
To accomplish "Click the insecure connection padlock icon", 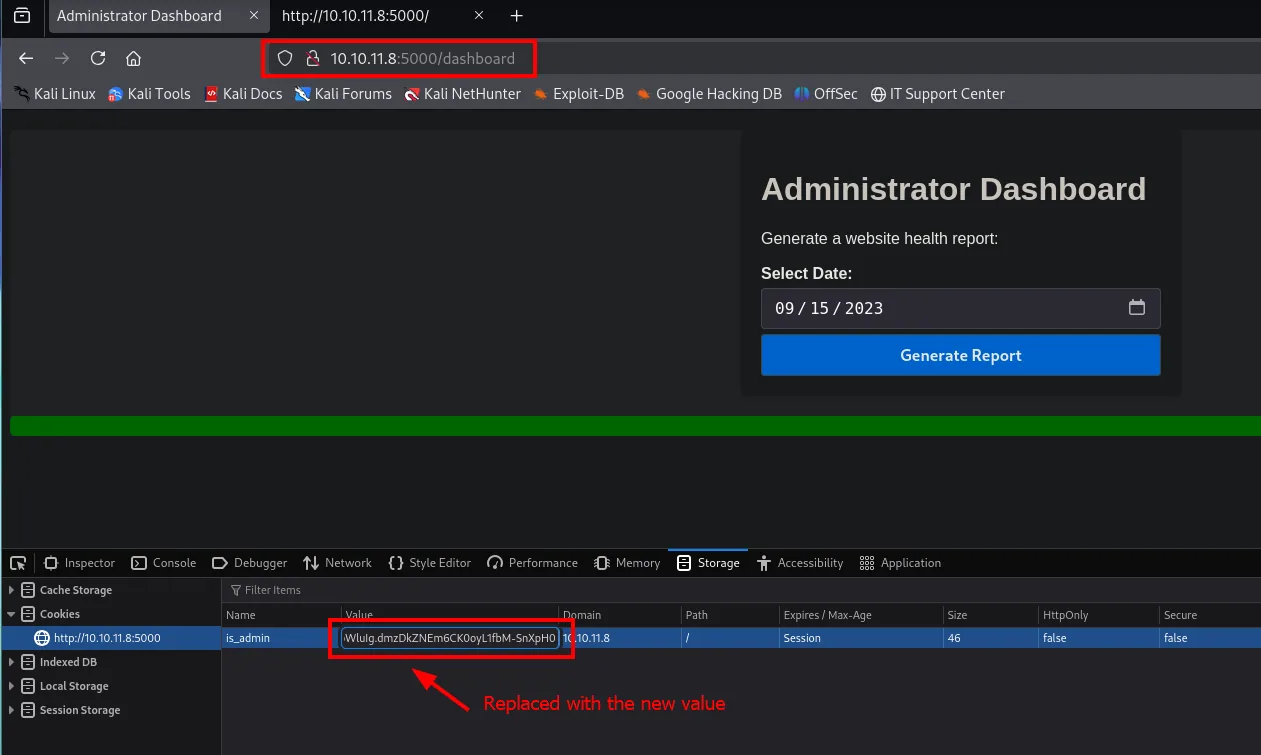I will (x=312, y=58).
